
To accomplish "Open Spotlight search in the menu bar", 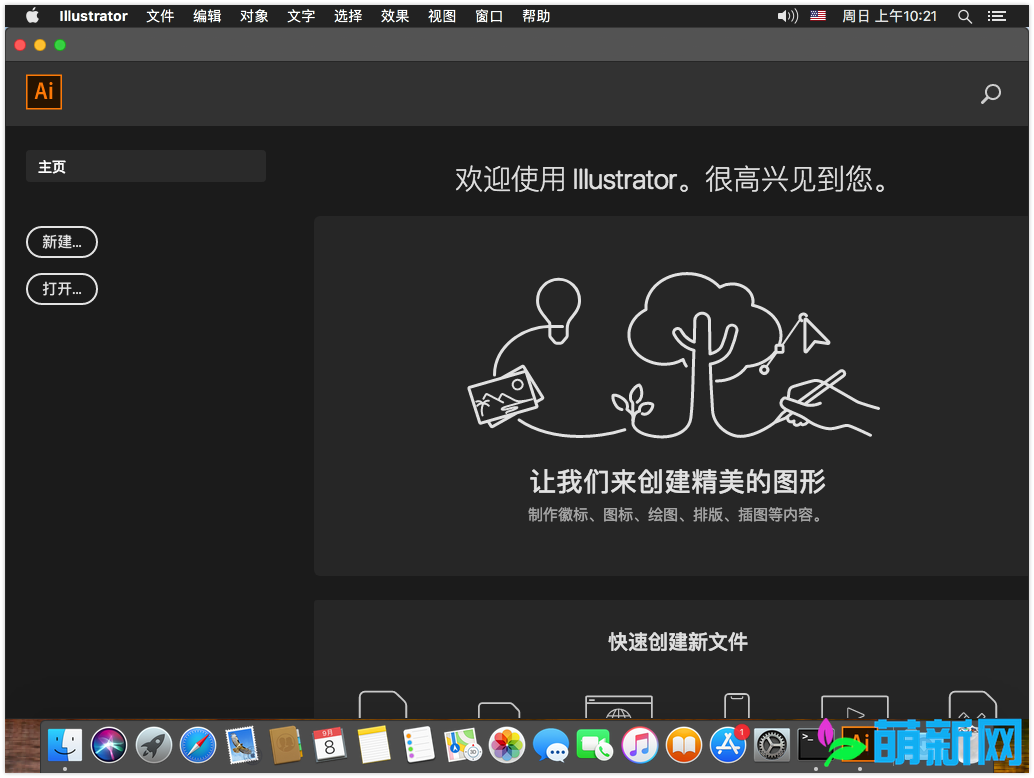I will 965,16.
